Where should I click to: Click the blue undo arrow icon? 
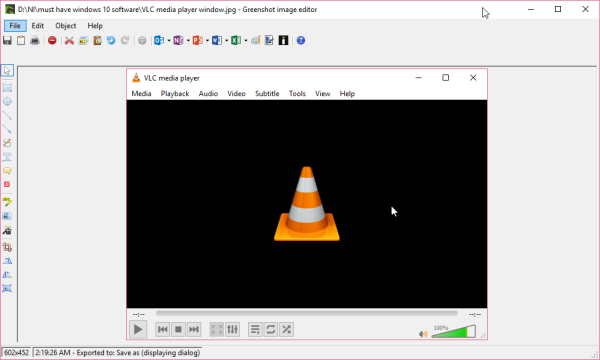coord(111,40)
